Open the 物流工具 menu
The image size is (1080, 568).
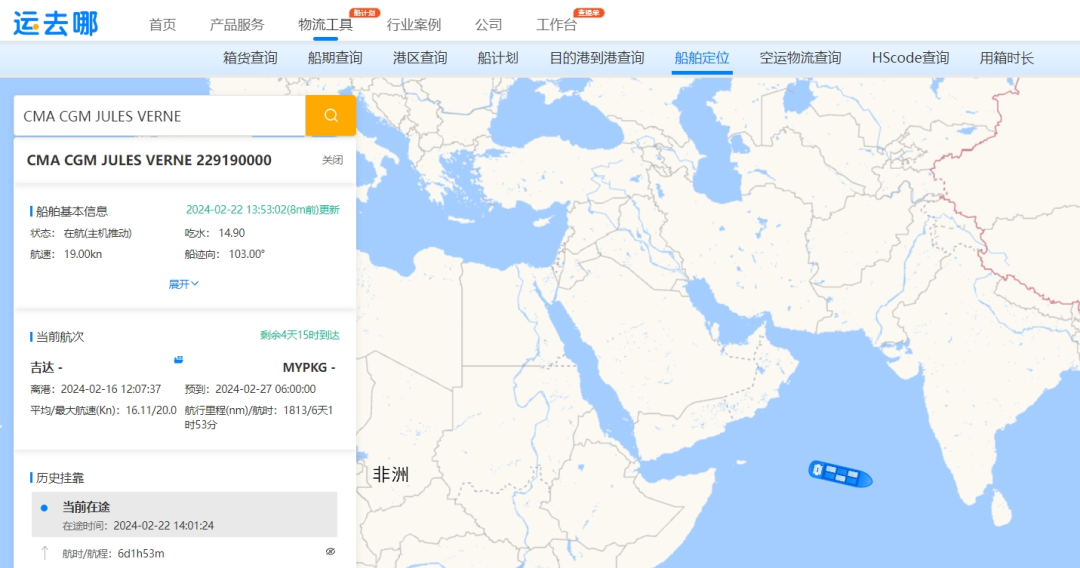click(x=325, y=25)
